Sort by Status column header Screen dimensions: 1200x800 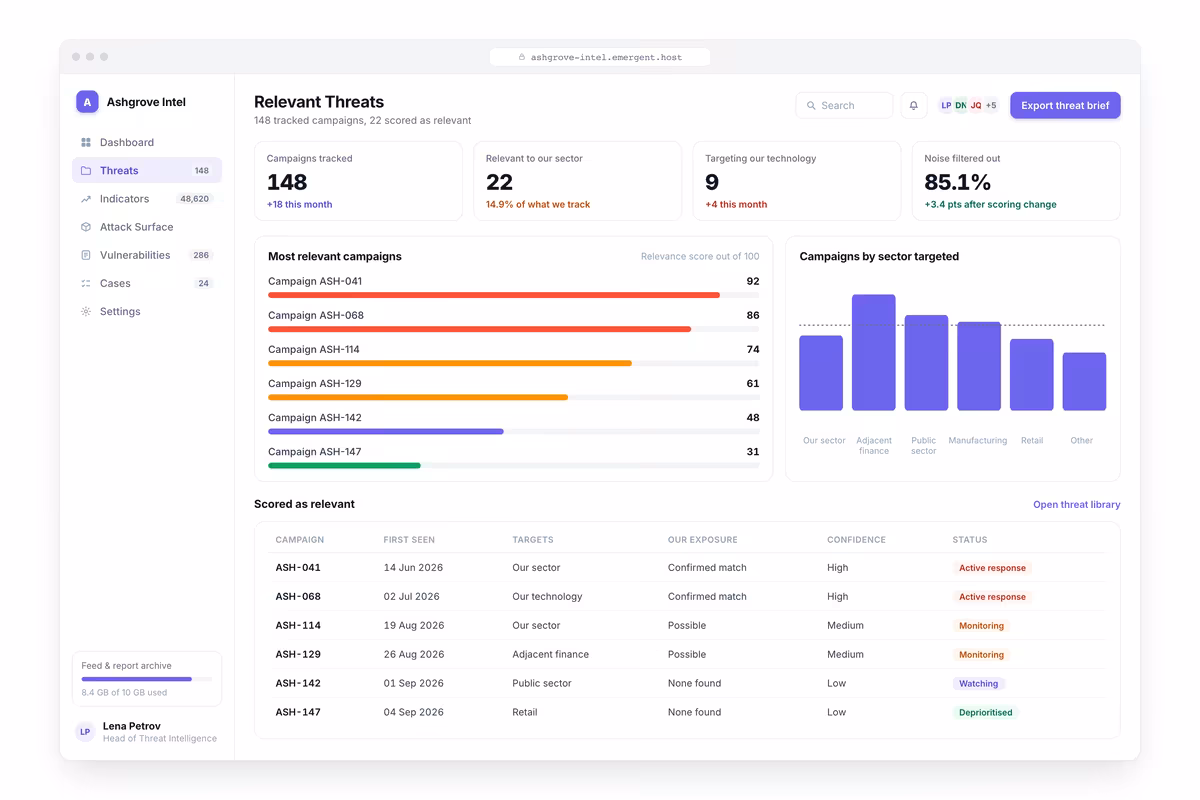coord(970,540)
